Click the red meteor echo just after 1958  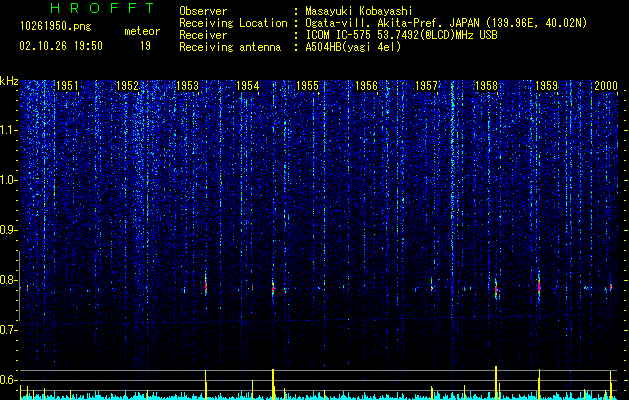496,290
